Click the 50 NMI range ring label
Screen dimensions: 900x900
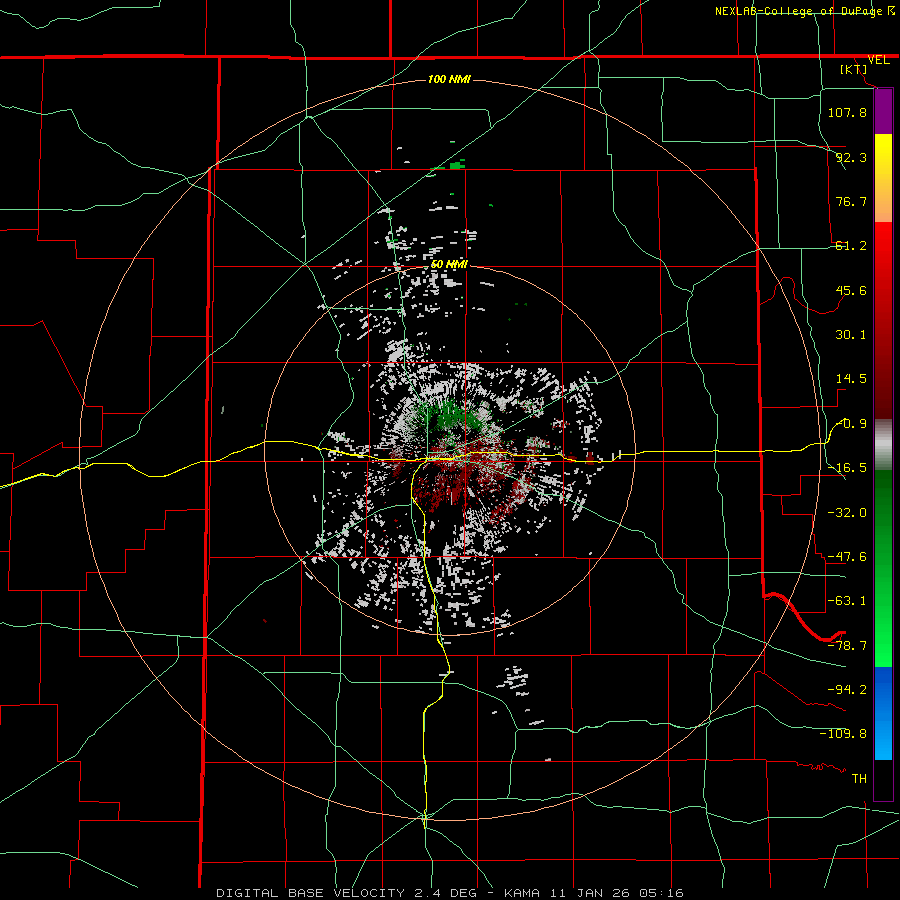point(449,264)
